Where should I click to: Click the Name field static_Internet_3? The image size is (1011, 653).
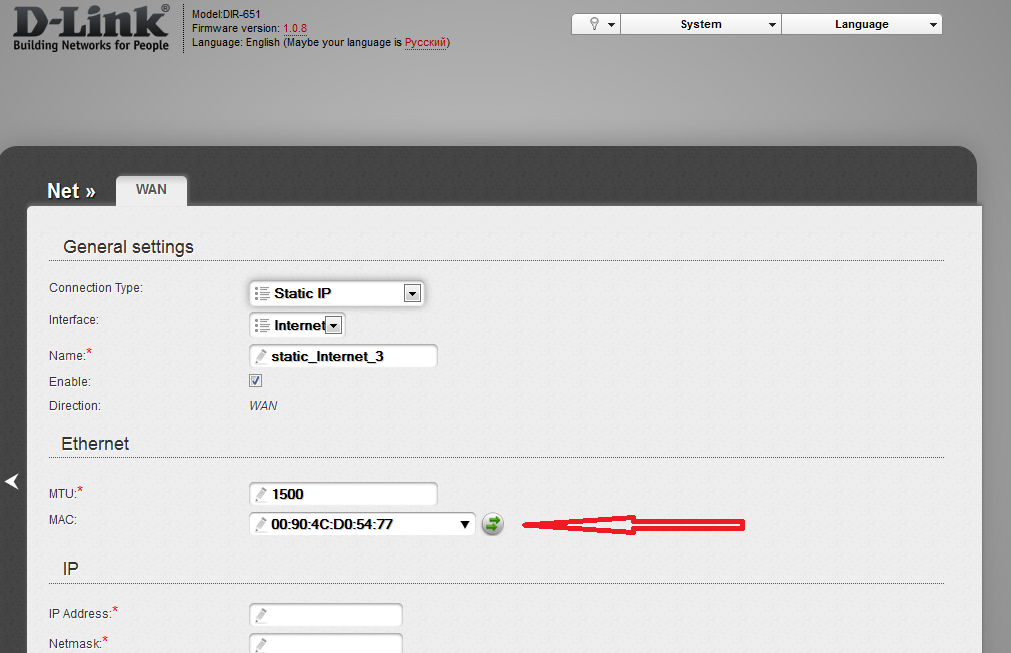343,356
